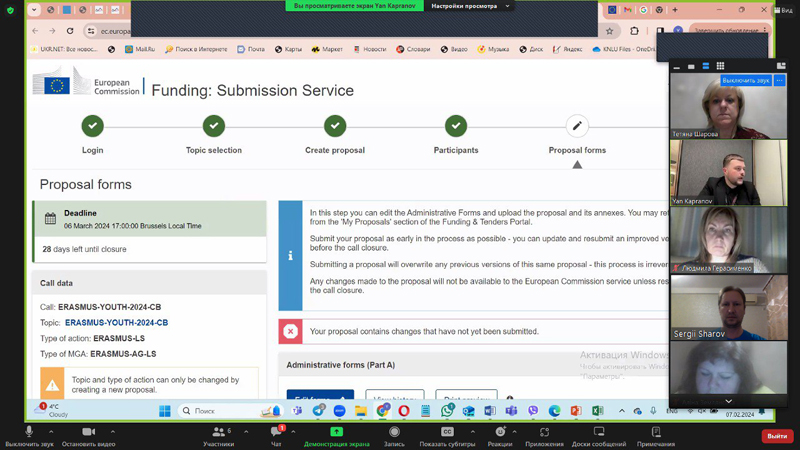Click the Create proposal step checkmark

335,126
